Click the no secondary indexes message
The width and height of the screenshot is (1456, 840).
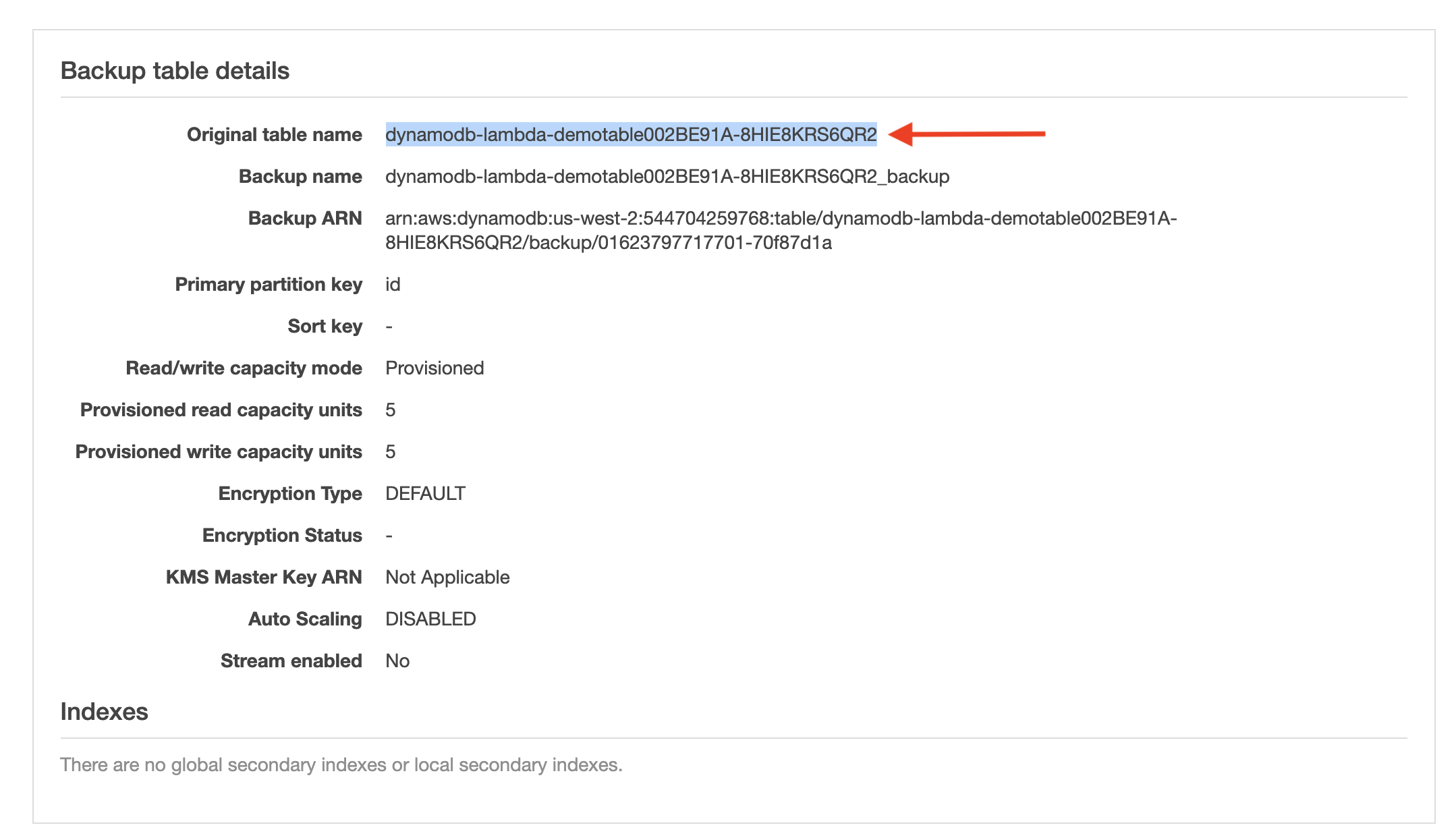tap(341, 765)
